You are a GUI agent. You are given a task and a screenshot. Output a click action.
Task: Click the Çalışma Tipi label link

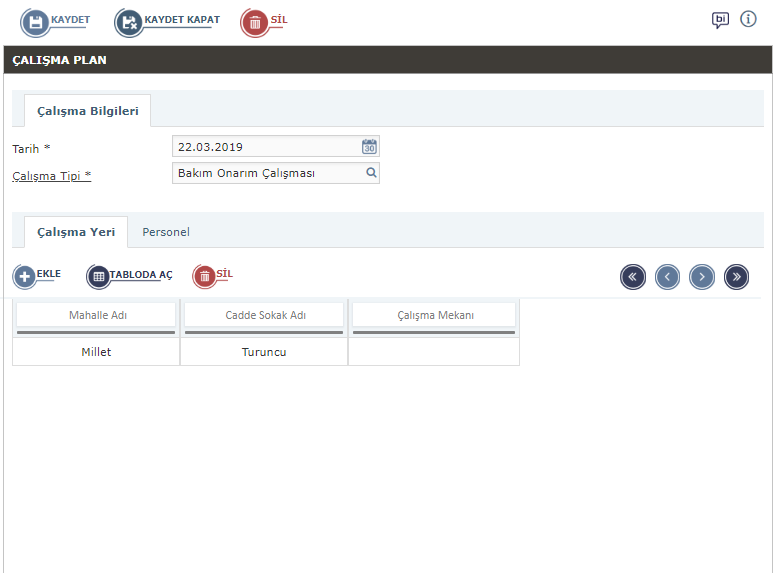point(52,175)
